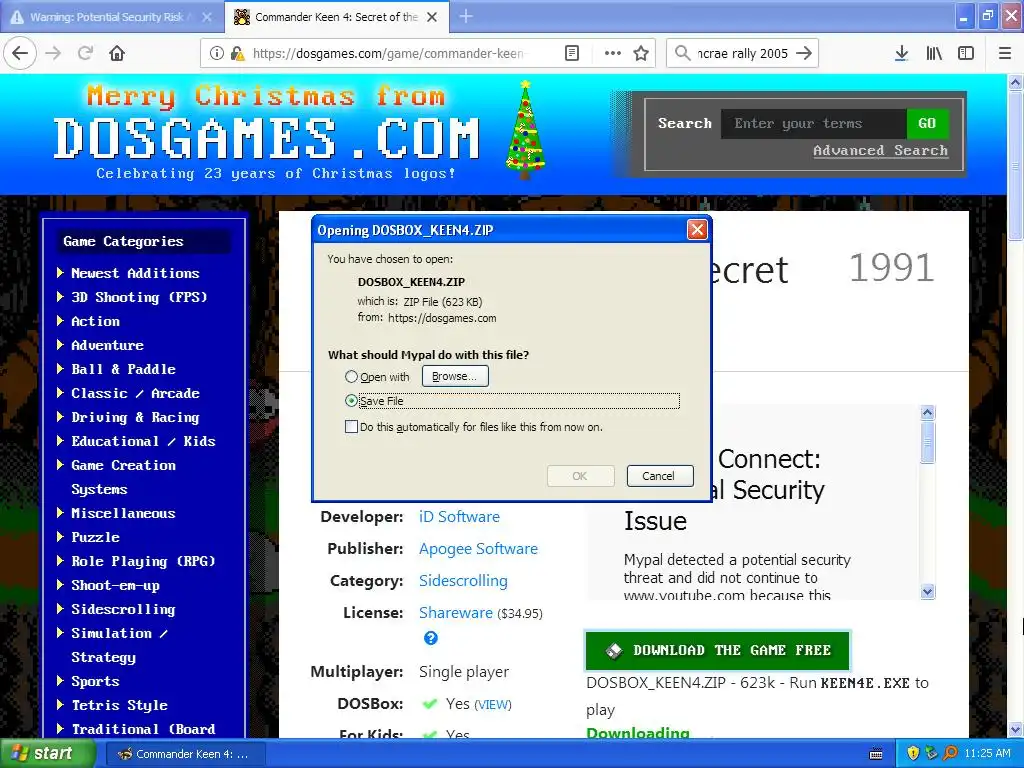Image resolution: width=1024 pixels, height=768 pixels.
Task: Submit search with the arrow icon
Action: coord(804,53)
